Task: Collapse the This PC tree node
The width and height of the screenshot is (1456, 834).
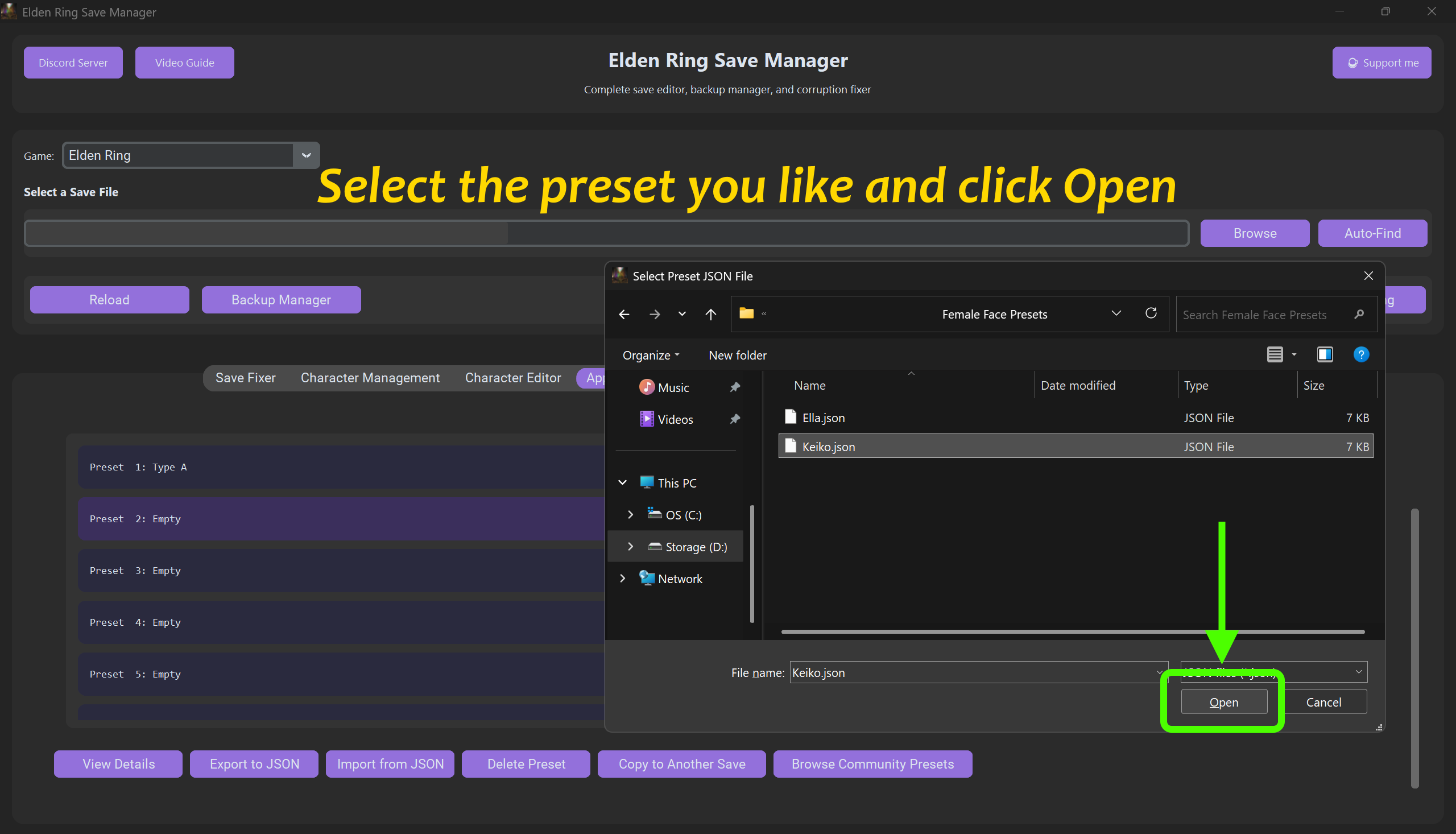Action: coord(622,482)
